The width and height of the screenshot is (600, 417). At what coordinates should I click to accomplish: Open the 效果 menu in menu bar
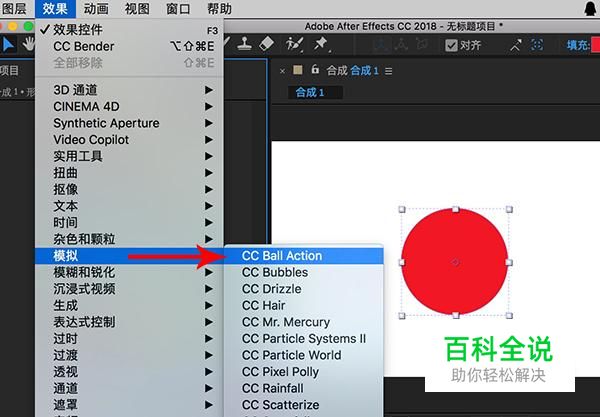click(55, 8)
